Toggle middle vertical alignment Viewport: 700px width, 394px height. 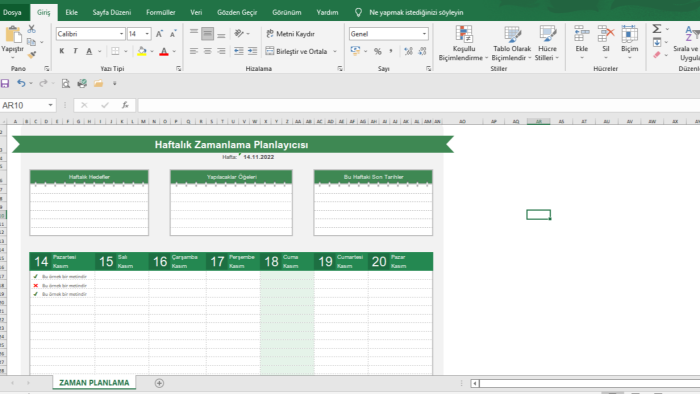pyautogui.click(x=208, y=33)
